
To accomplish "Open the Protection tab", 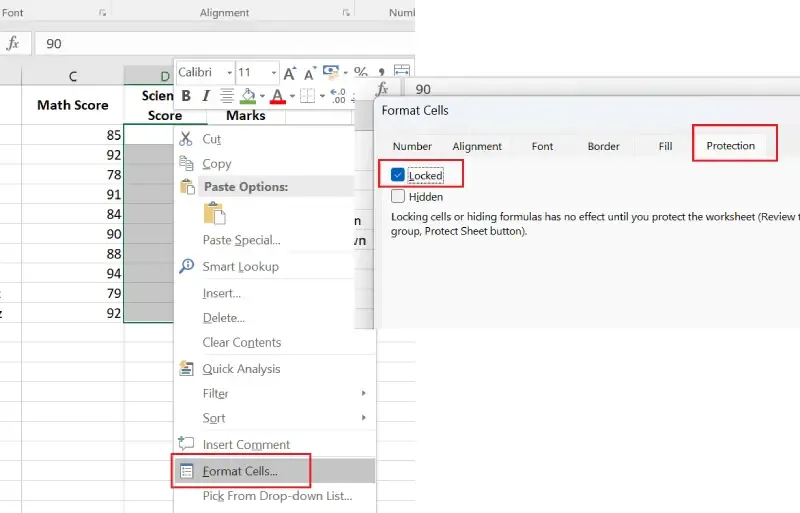I will click(x=731, y=146).
